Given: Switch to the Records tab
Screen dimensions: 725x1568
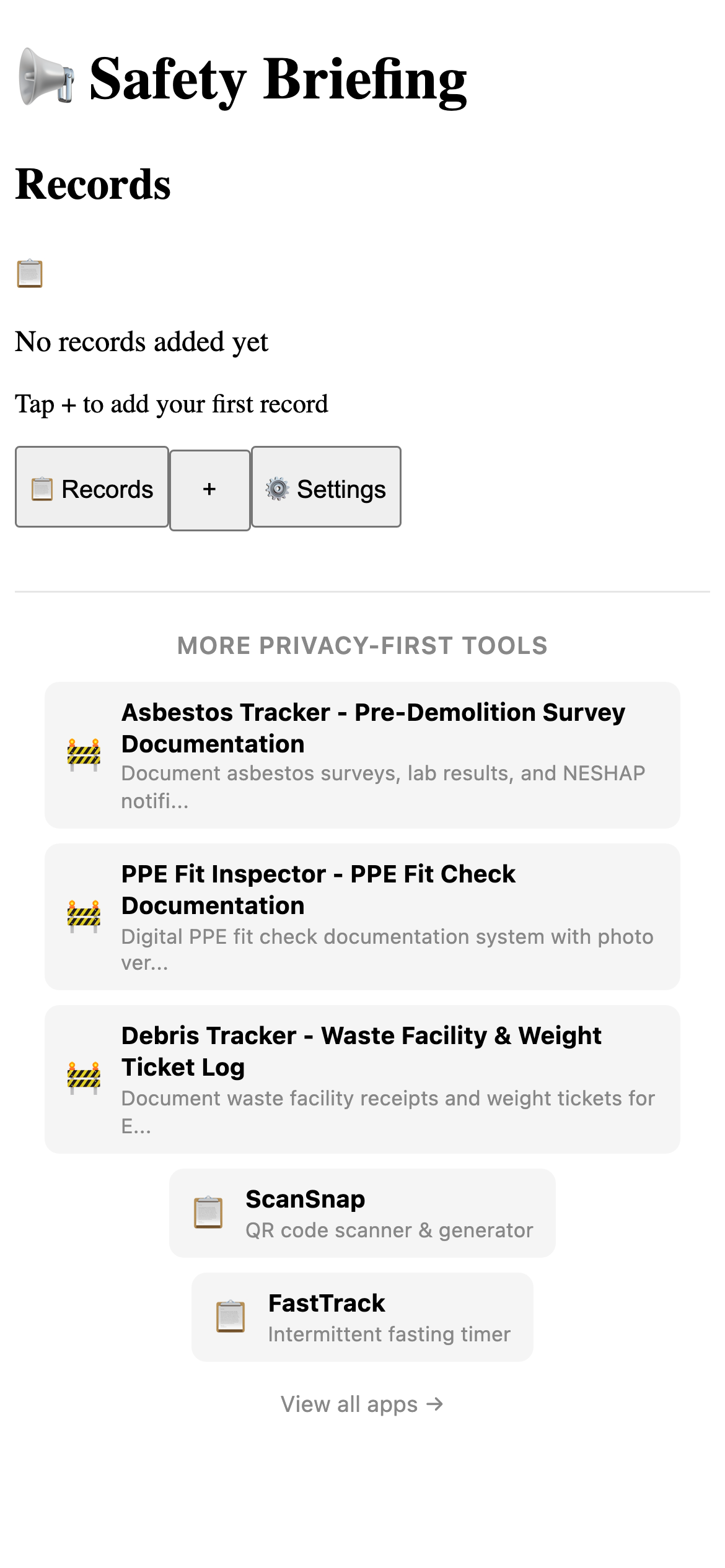Looking at the screenshot, I should click(92, 489).
